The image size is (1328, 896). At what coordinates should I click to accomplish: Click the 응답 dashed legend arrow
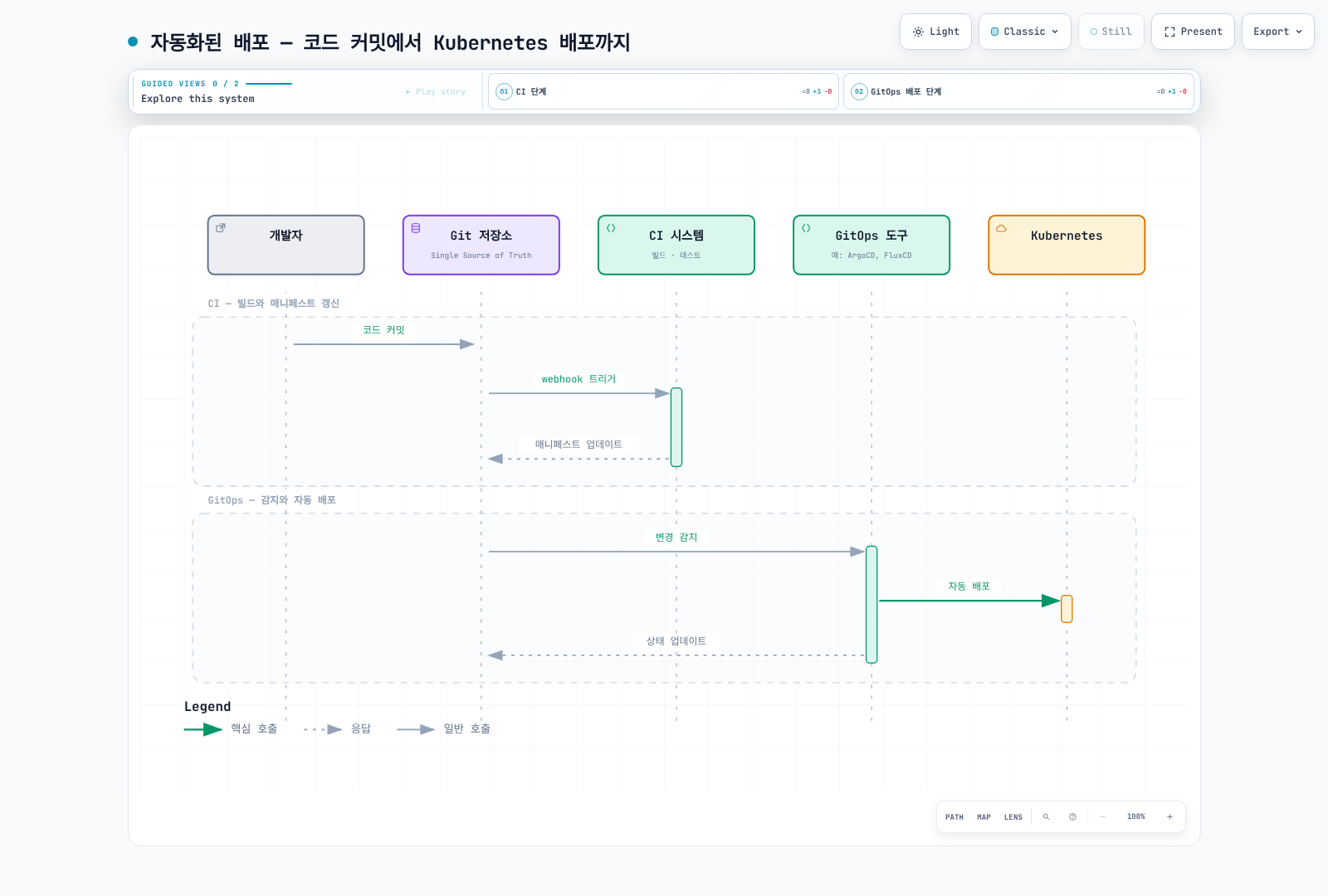(x=323, y=729)
